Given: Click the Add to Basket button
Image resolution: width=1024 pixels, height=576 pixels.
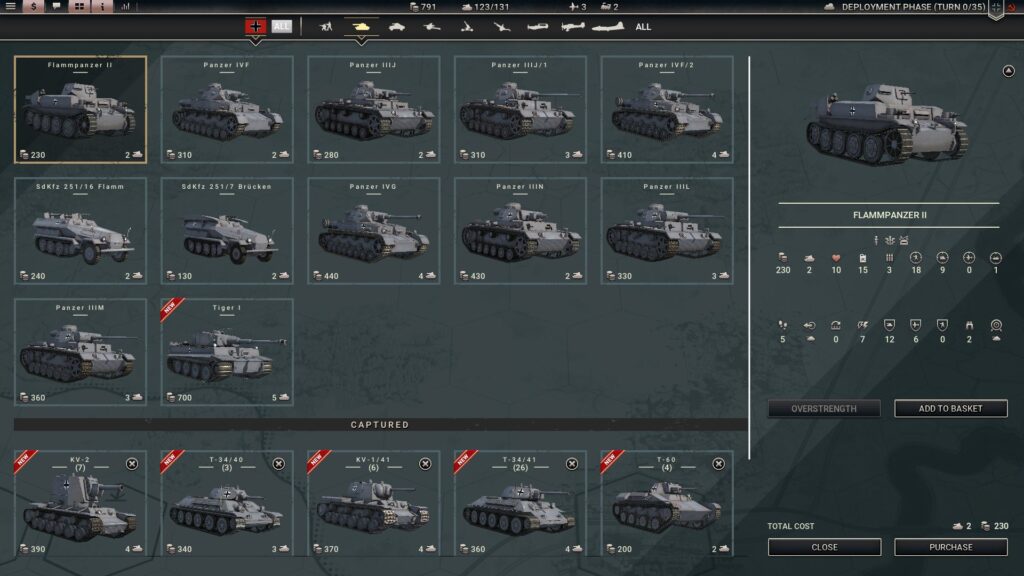Looking at the screenshot, I should click(950, 408).
